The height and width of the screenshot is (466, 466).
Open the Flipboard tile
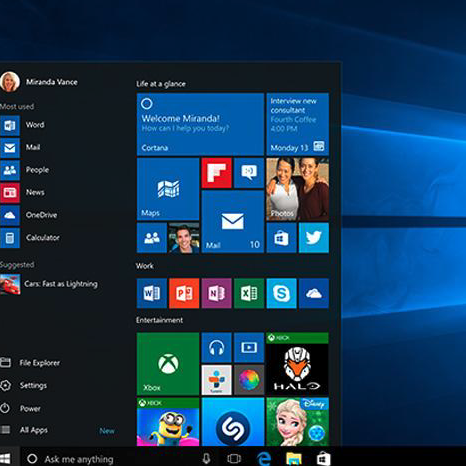217,173
